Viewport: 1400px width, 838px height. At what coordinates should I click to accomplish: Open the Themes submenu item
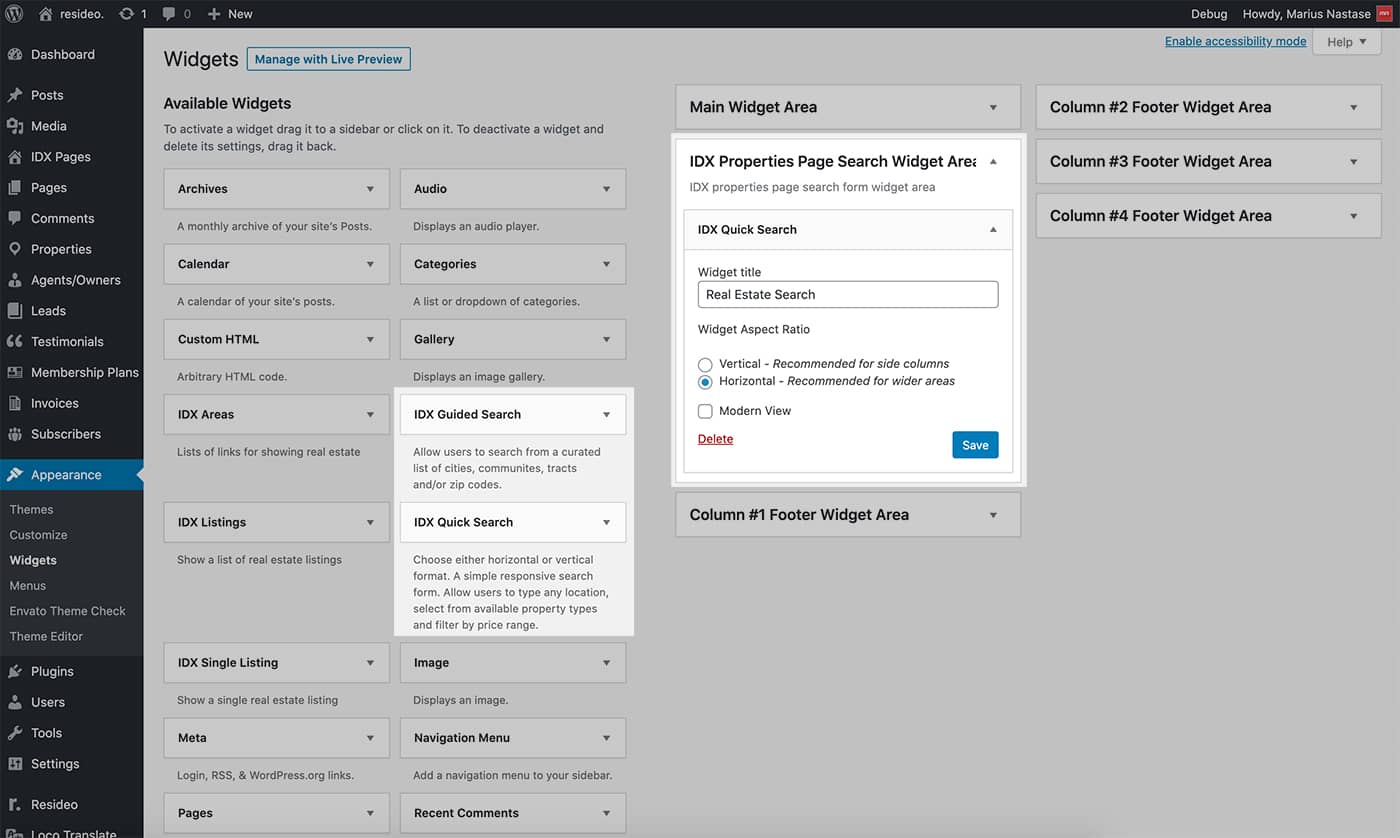pyautogui.click(x=31, y=509)
